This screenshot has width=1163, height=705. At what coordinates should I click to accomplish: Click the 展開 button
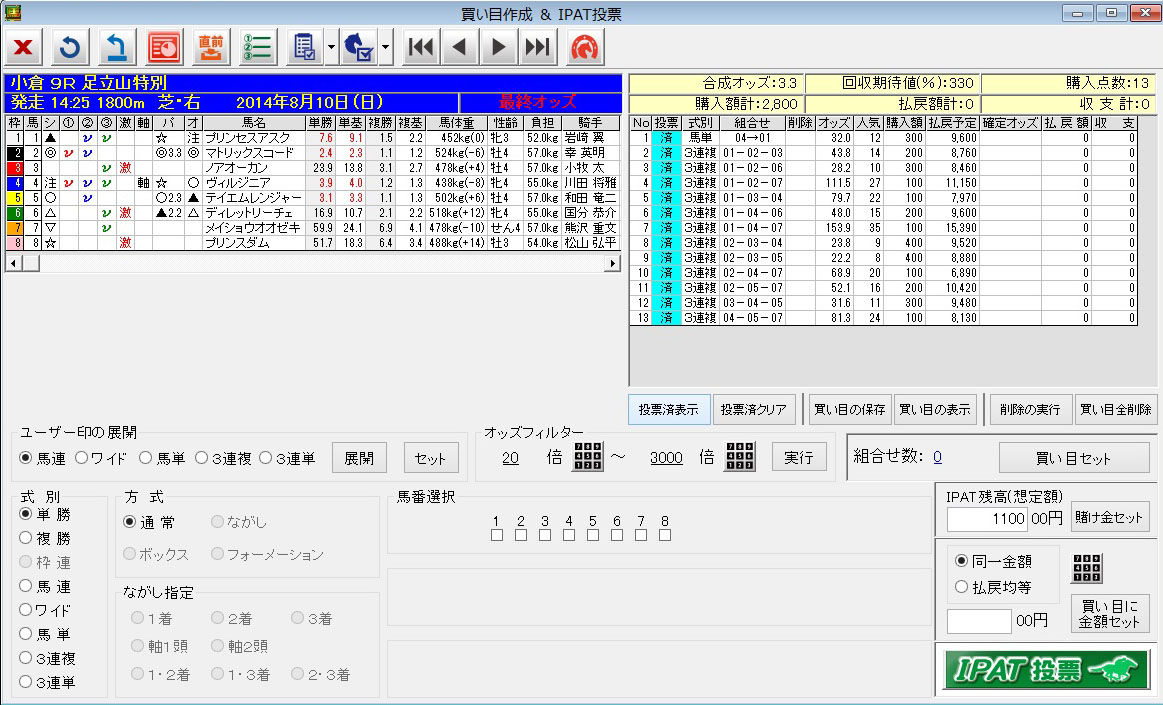359,458
